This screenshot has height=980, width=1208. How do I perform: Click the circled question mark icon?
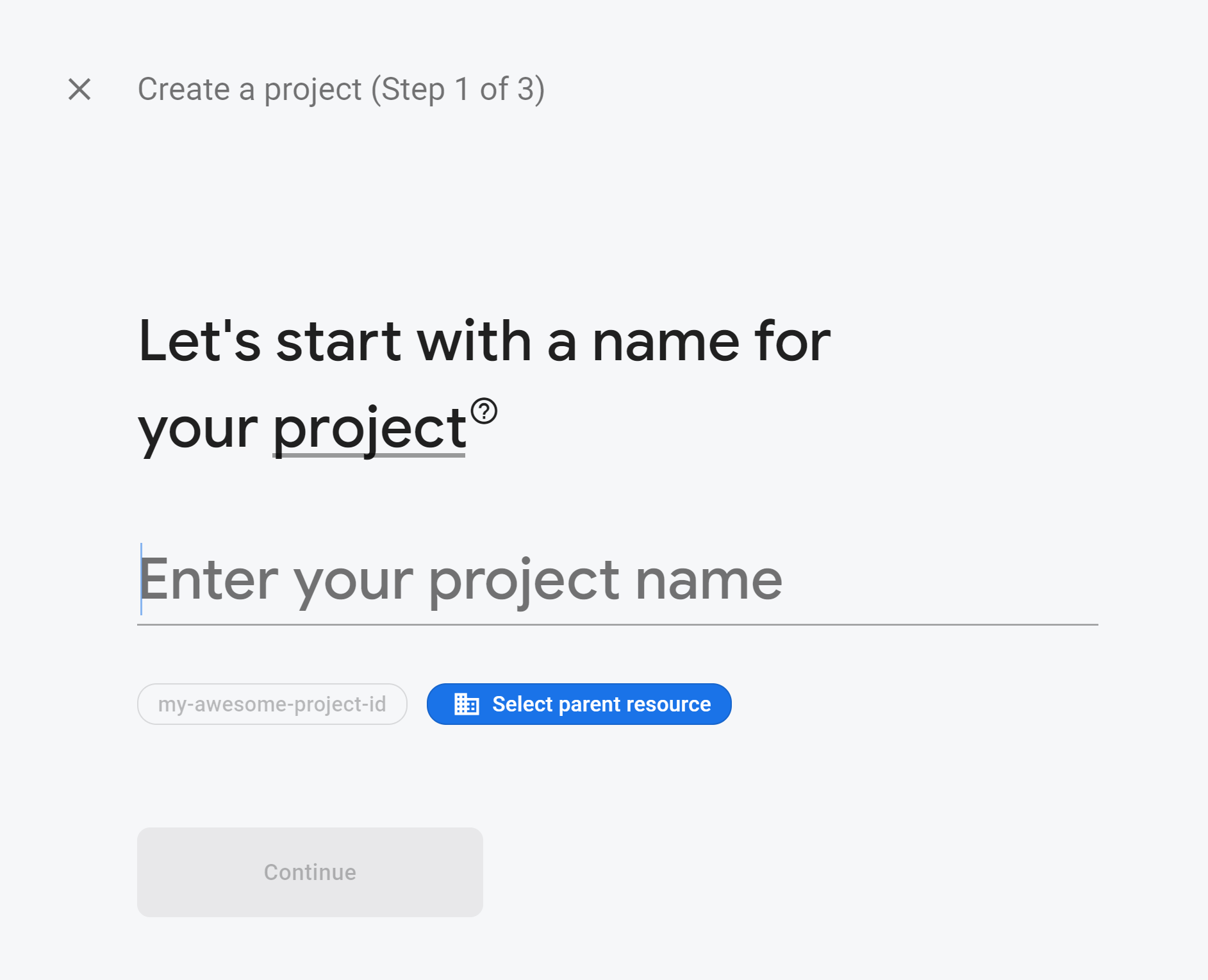coord(484,411)
